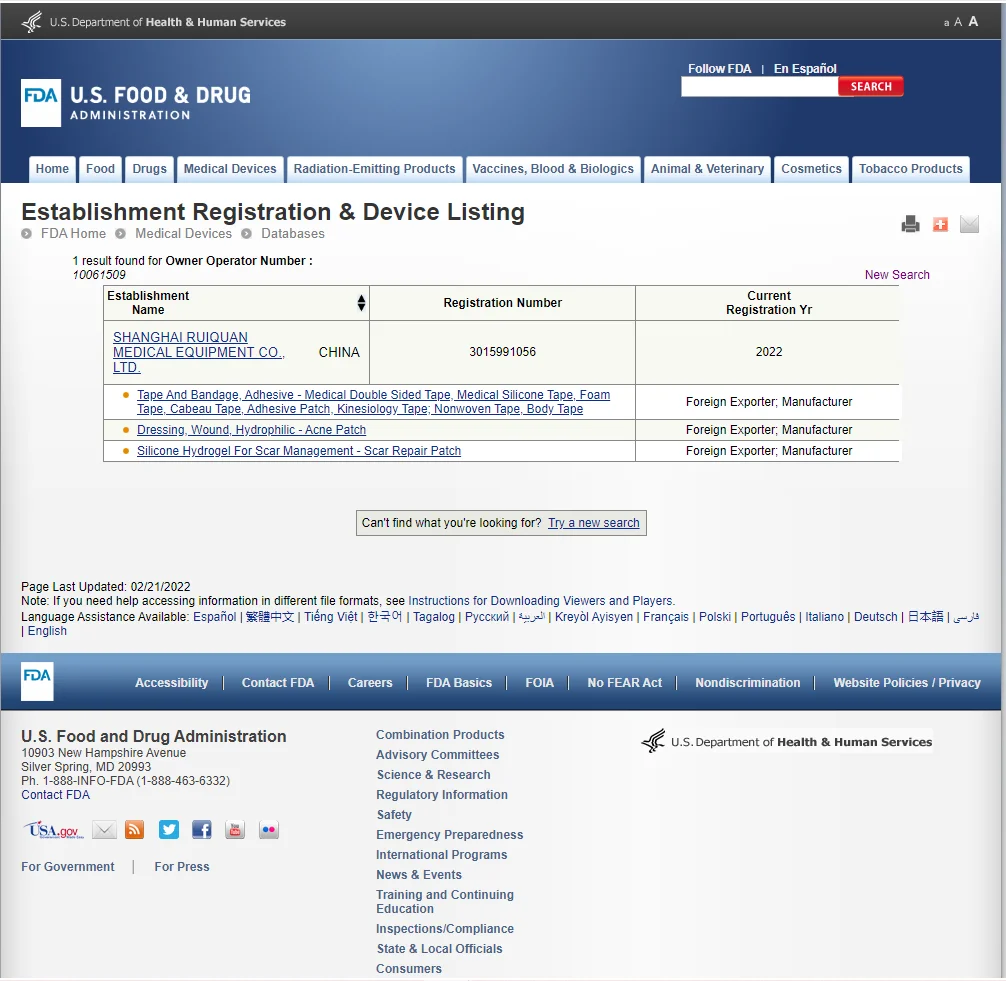1006x981 pixels.
Task: Open Careers footer link
Action: point(370,683)
